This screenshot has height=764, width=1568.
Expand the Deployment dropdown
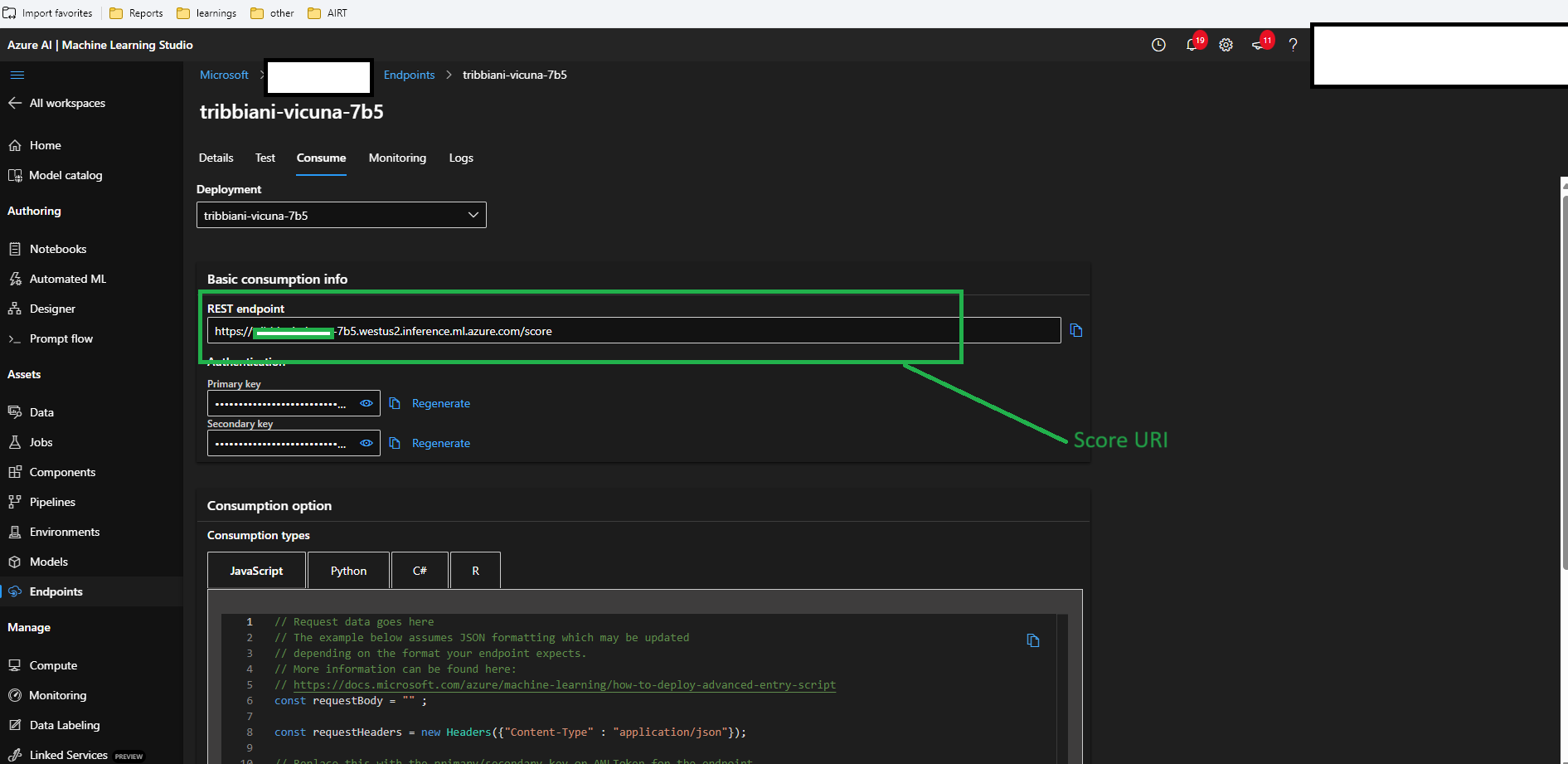(x=341, y=215)
